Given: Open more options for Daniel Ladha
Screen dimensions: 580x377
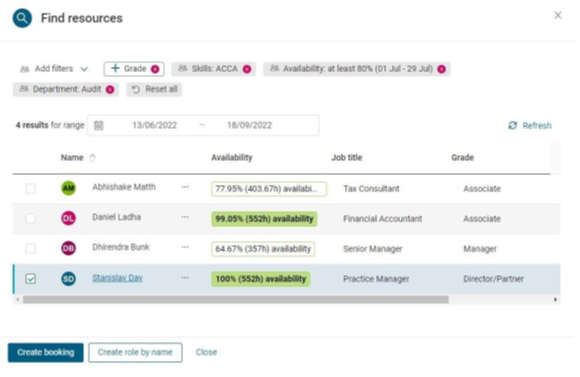Looking at the screenshot, I should pyautogui.click(x=185, y=217).
